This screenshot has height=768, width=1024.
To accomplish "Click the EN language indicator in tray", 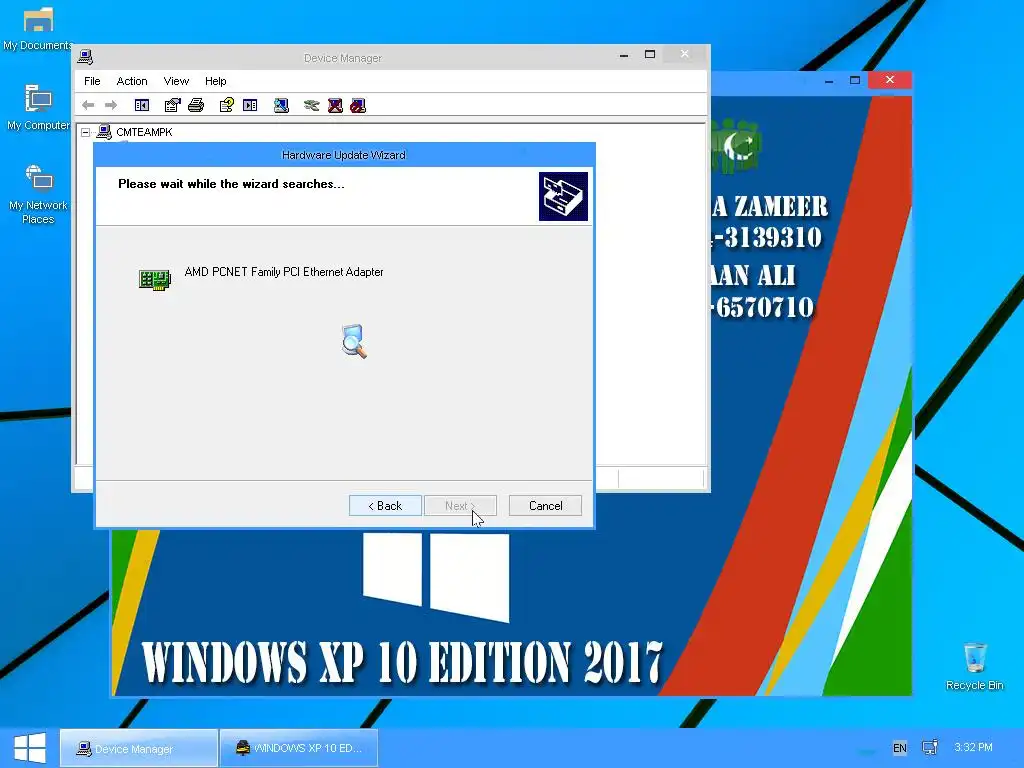I will point(899,748).
